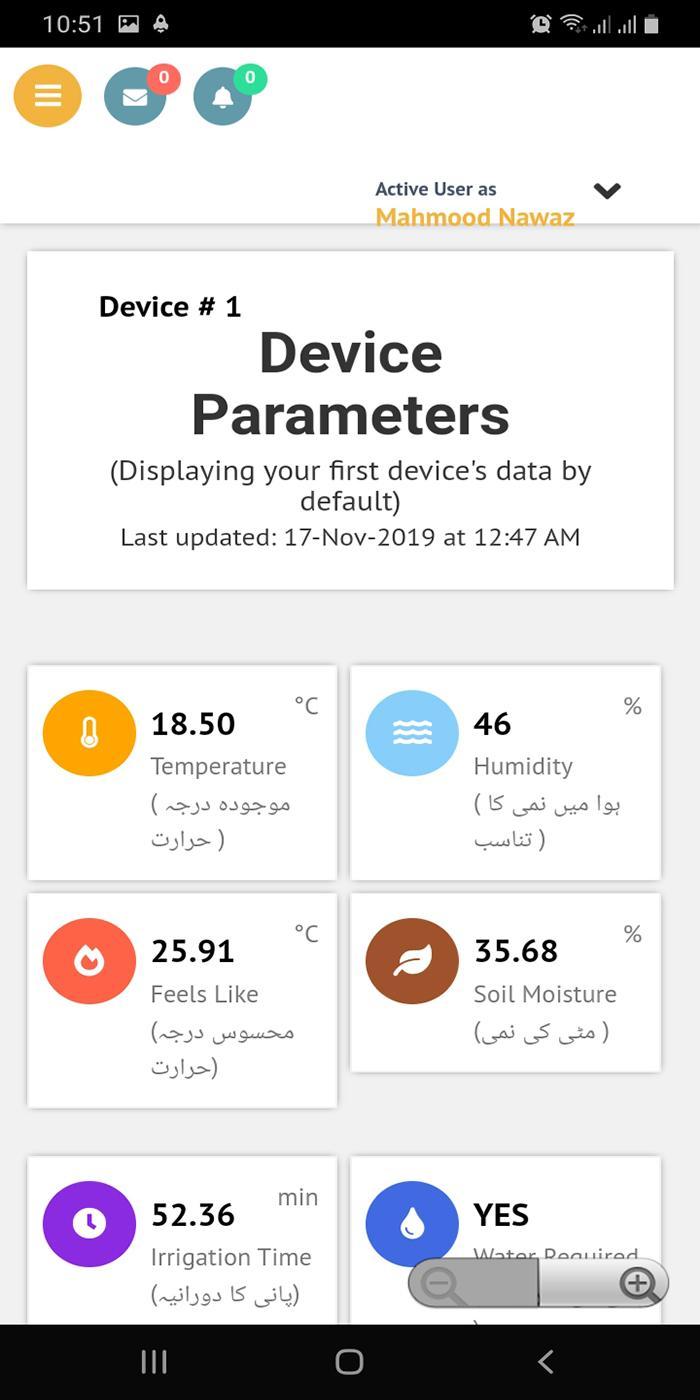Viewport: 700px width, 1400px height.
Task: Select the 18.50 Temperature card
Action: click(182, 772)
